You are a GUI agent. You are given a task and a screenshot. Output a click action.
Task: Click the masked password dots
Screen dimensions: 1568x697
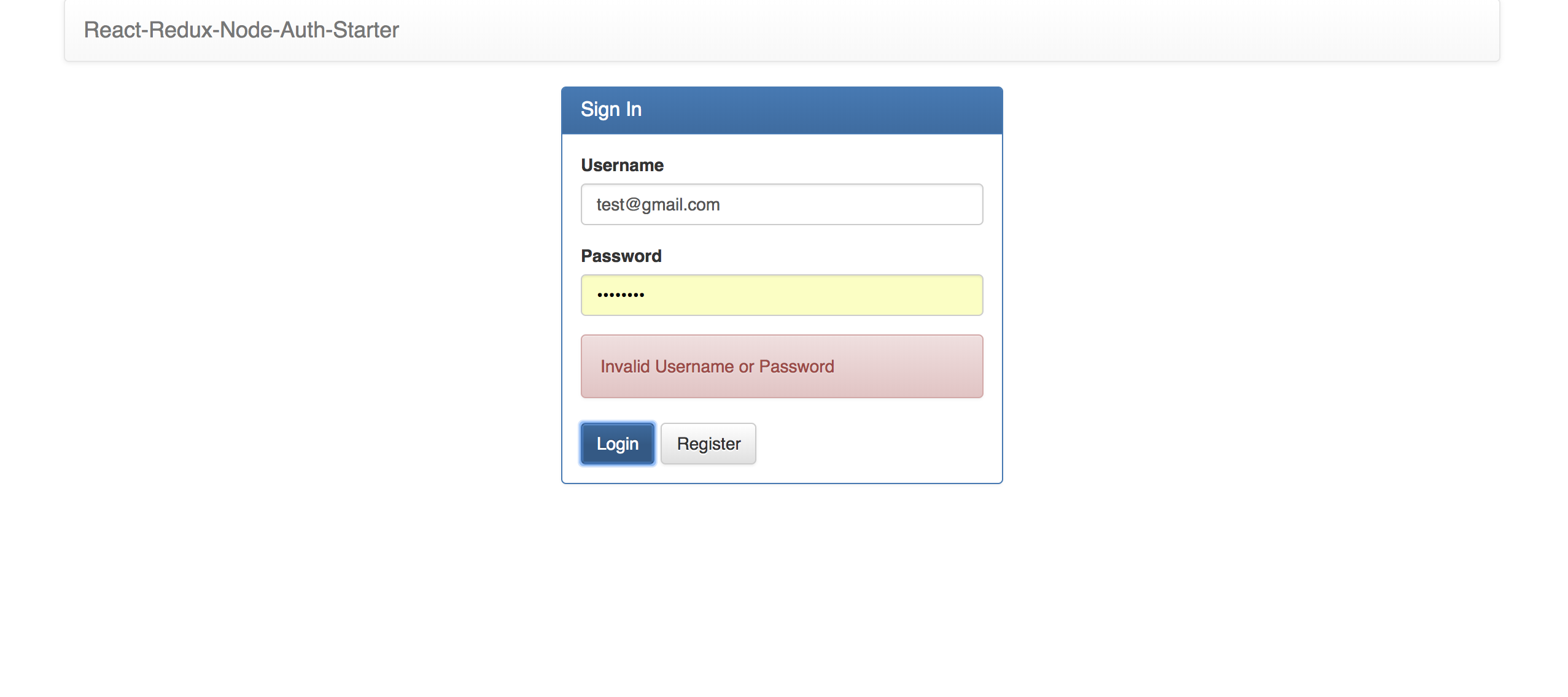(620, 295)
